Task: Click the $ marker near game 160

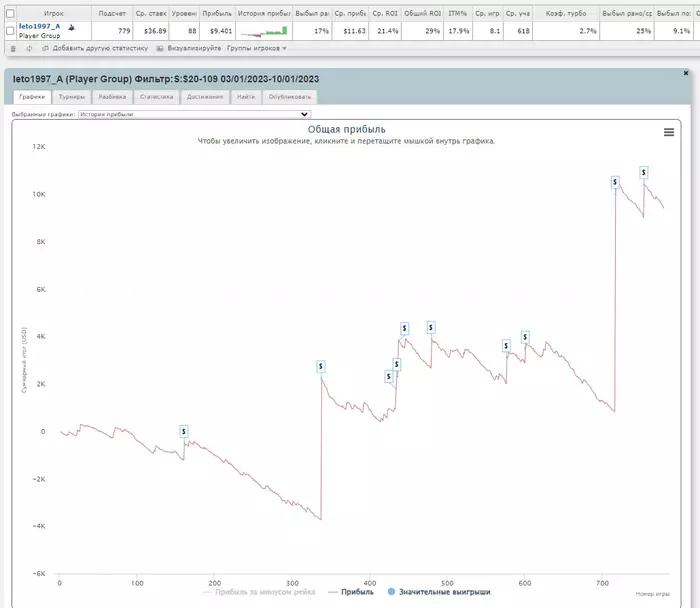Action: pyautogui.click(x=183, y=431)
